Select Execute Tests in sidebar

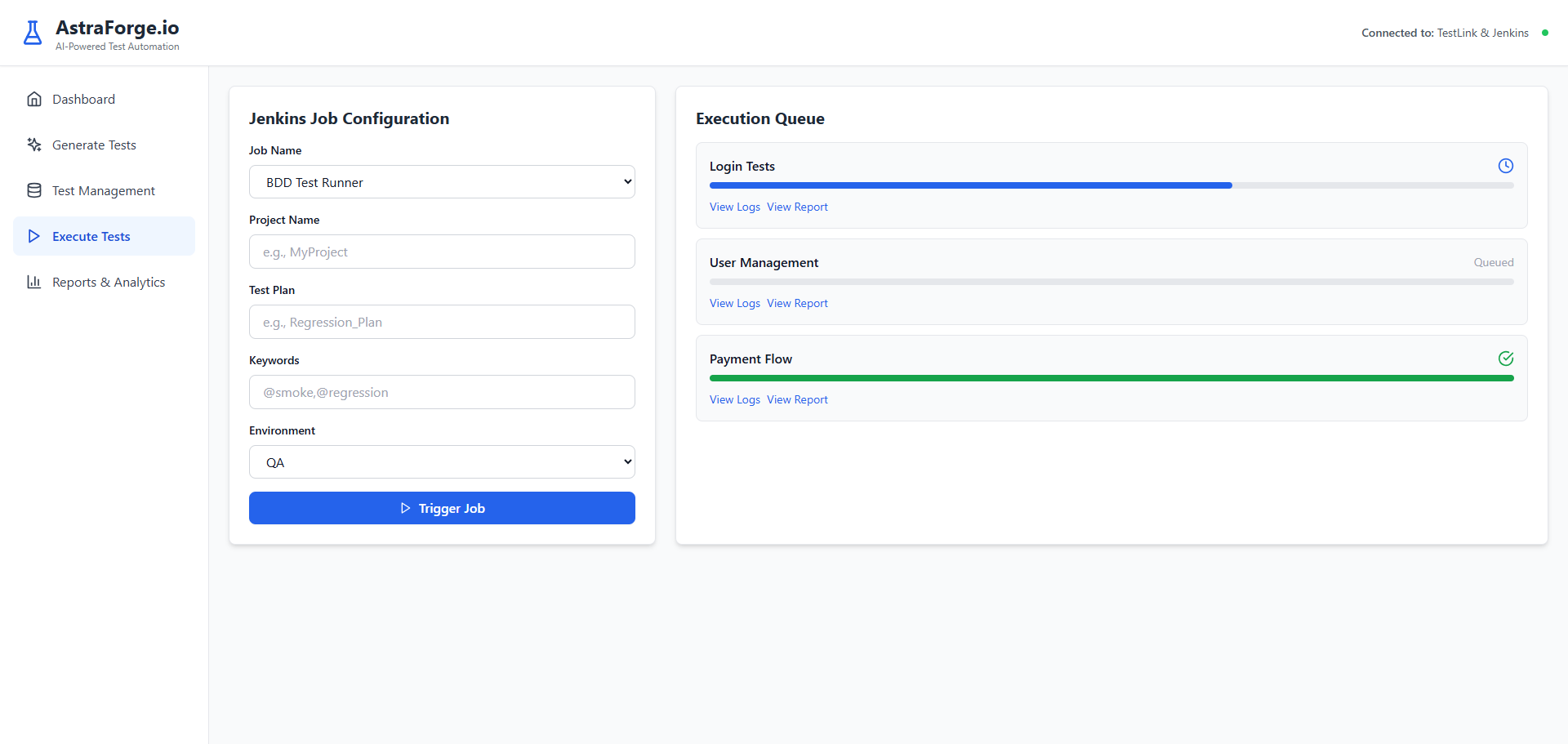pos(104,236)
